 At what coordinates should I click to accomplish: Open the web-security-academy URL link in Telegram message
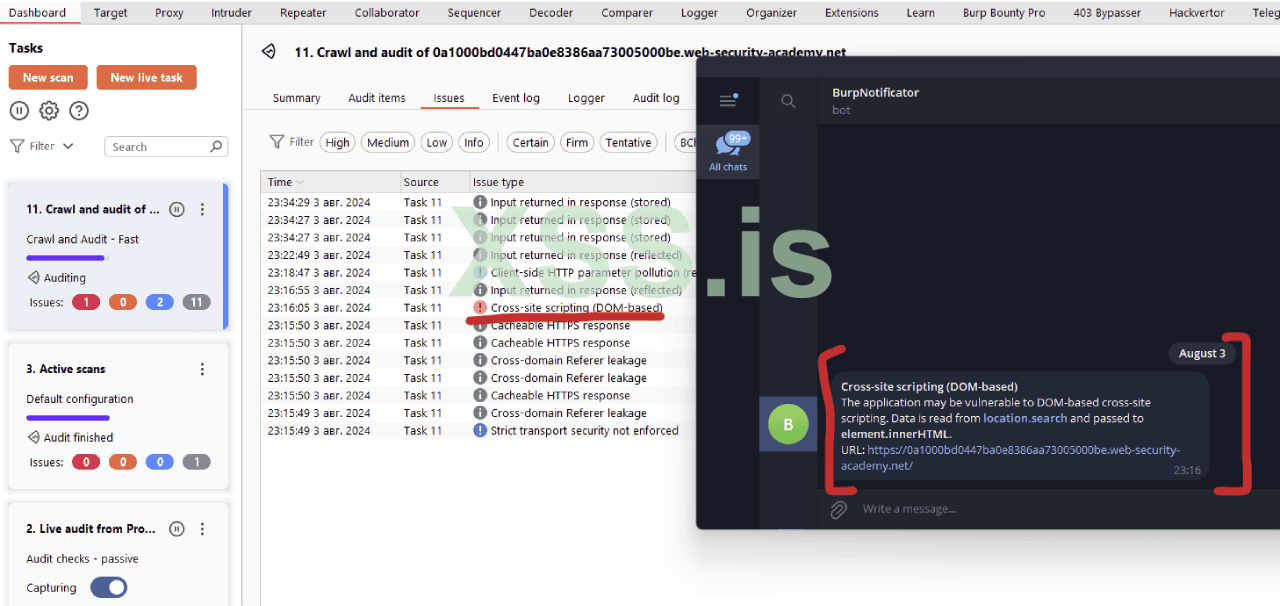(1010, 458)
